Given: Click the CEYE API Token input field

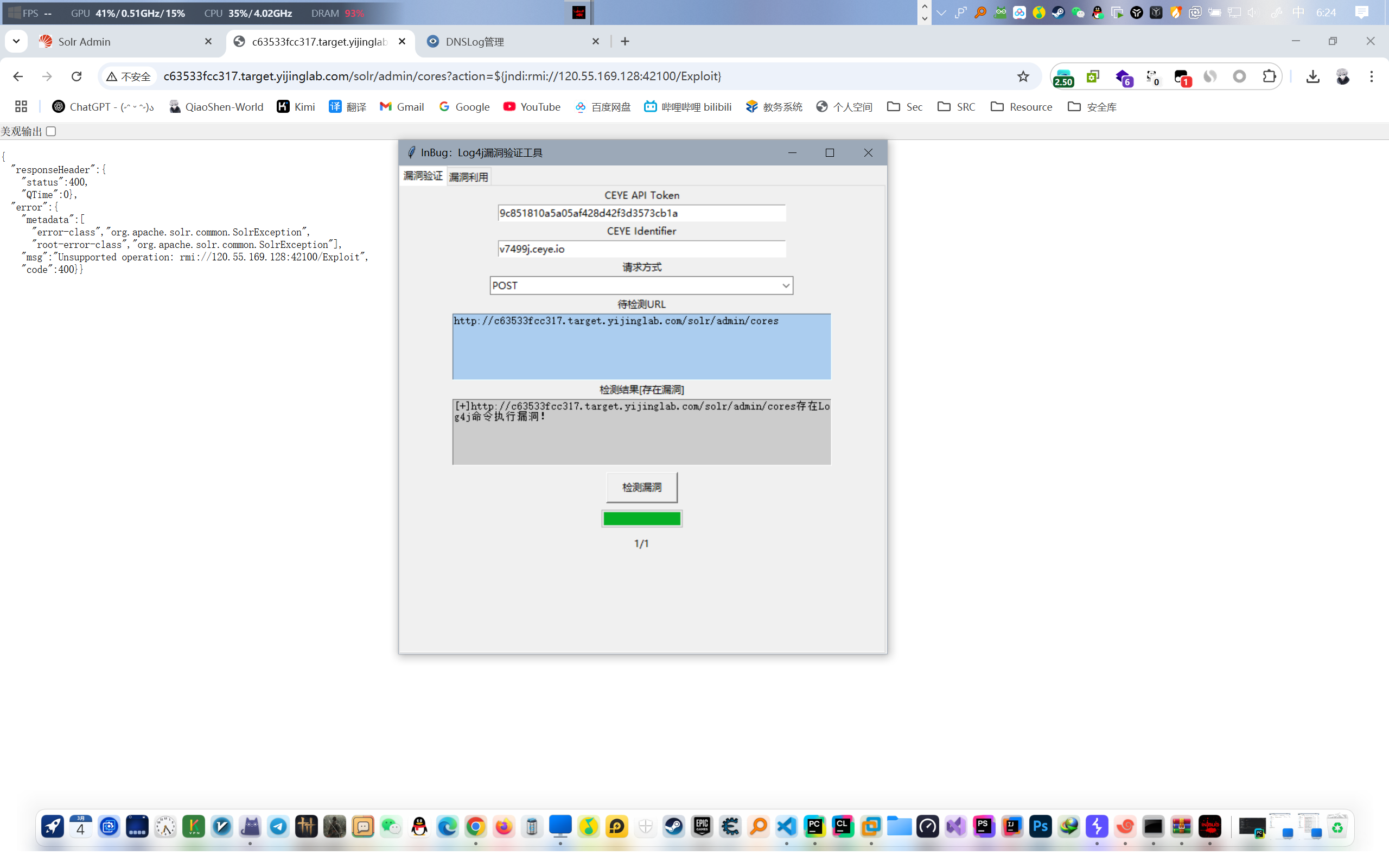Looking at the screenshot, I should (641, 213).
